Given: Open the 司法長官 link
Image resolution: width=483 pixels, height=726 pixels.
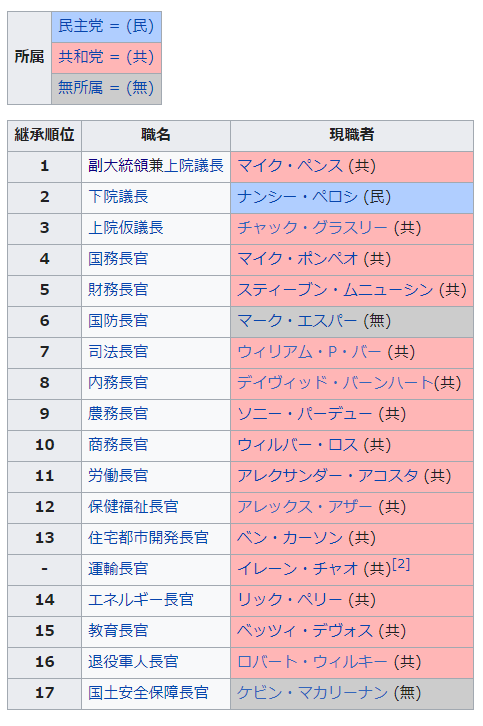Looking at the screenshot, I should coord(119,352).
